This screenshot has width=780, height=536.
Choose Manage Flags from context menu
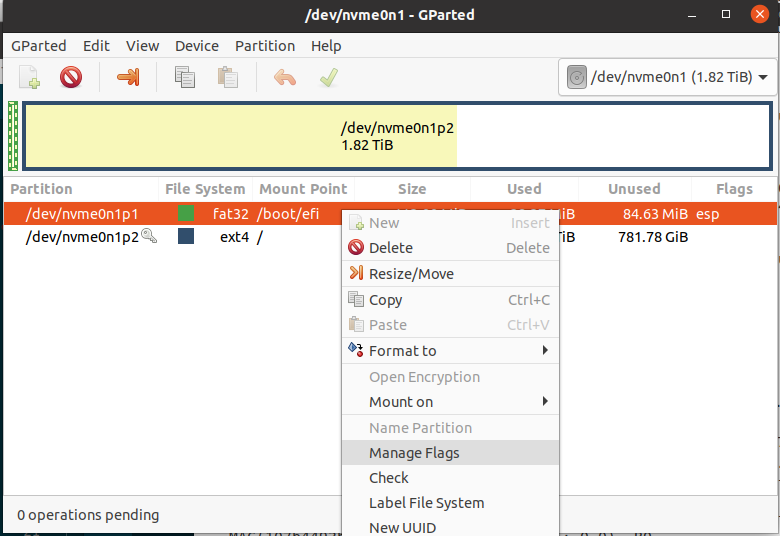click(414, 453)
